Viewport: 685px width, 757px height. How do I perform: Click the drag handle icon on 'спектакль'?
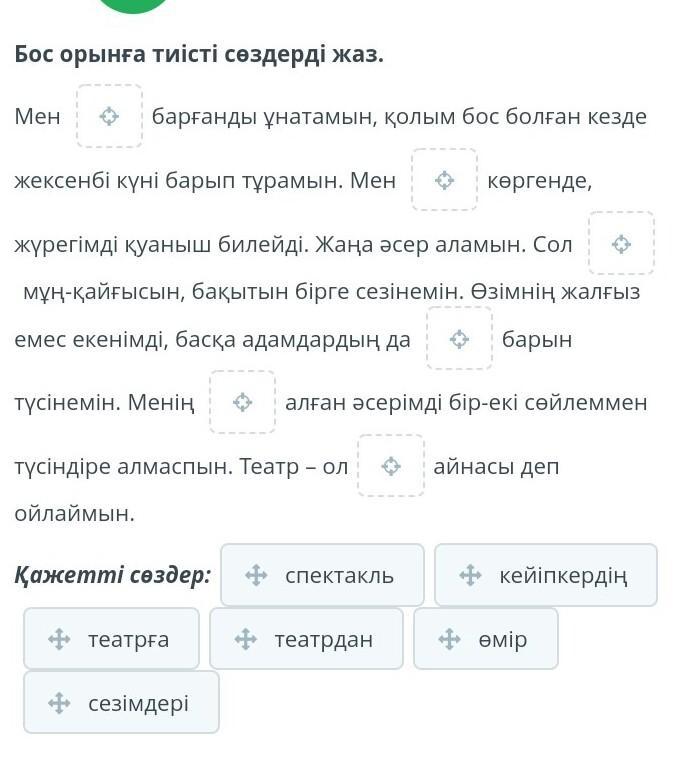click(x=256, y=575)
